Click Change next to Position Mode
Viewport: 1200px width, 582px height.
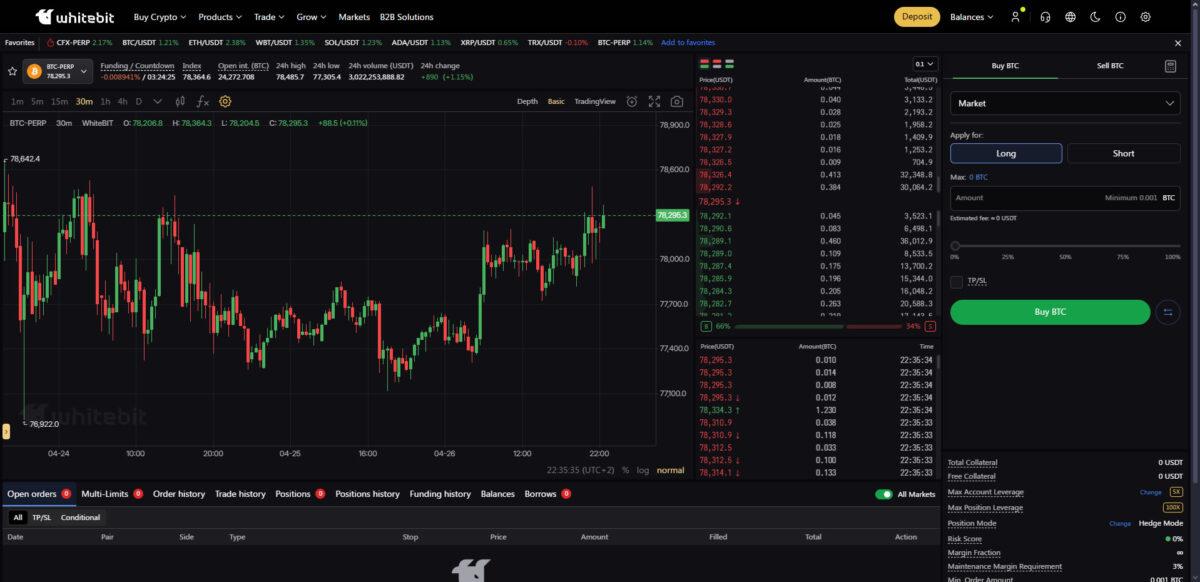(x=1119, y=523)
